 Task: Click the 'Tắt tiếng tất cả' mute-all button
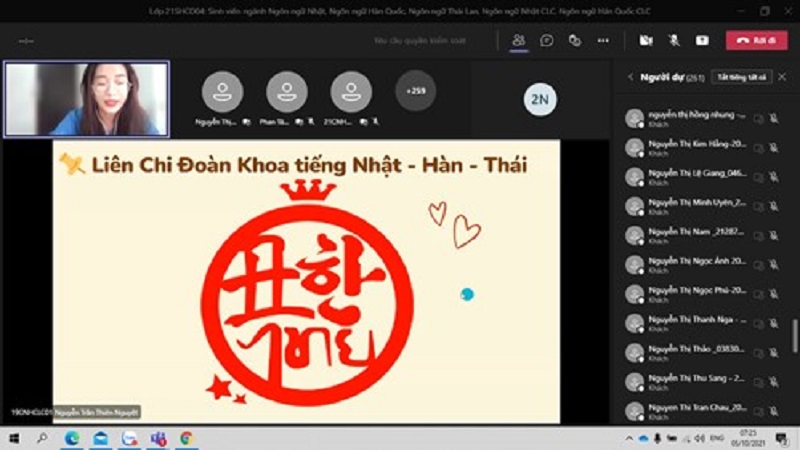pyautogui.click(x=741, y=77)
